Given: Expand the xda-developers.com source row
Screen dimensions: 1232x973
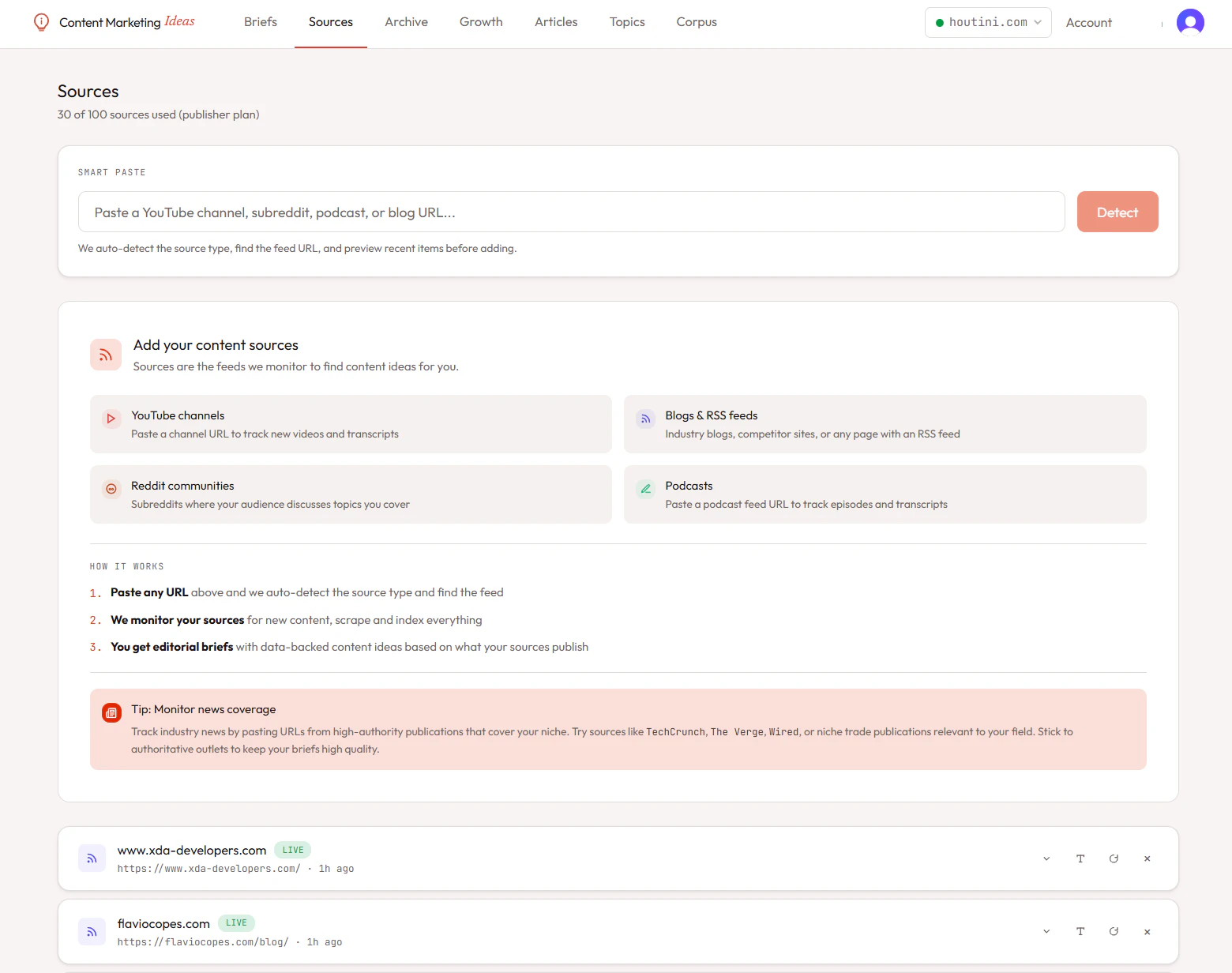Looking at the screenshot, I should coord(1046,858).
